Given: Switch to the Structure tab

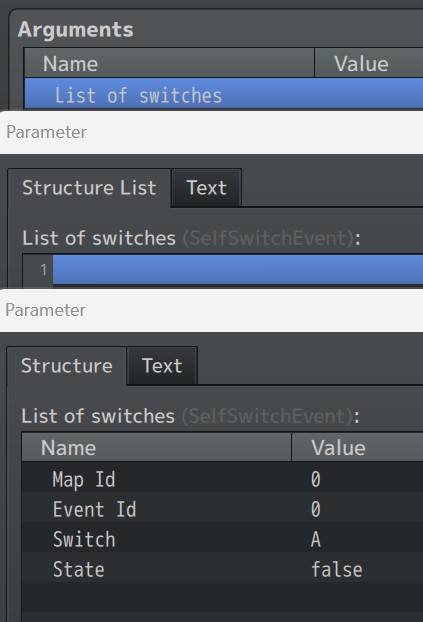Looking at the screenshot, I should tap(67, 366).
